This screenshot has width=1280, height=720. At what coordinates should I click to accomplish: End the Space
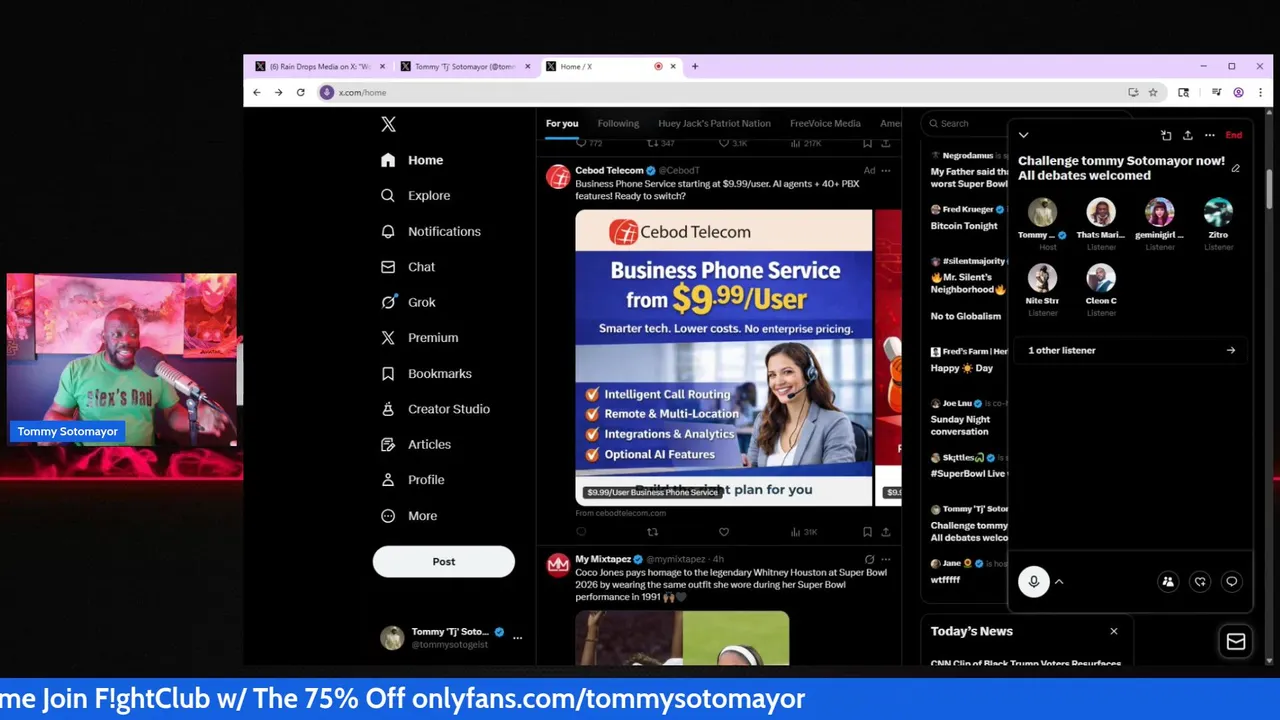[1234, 135]
